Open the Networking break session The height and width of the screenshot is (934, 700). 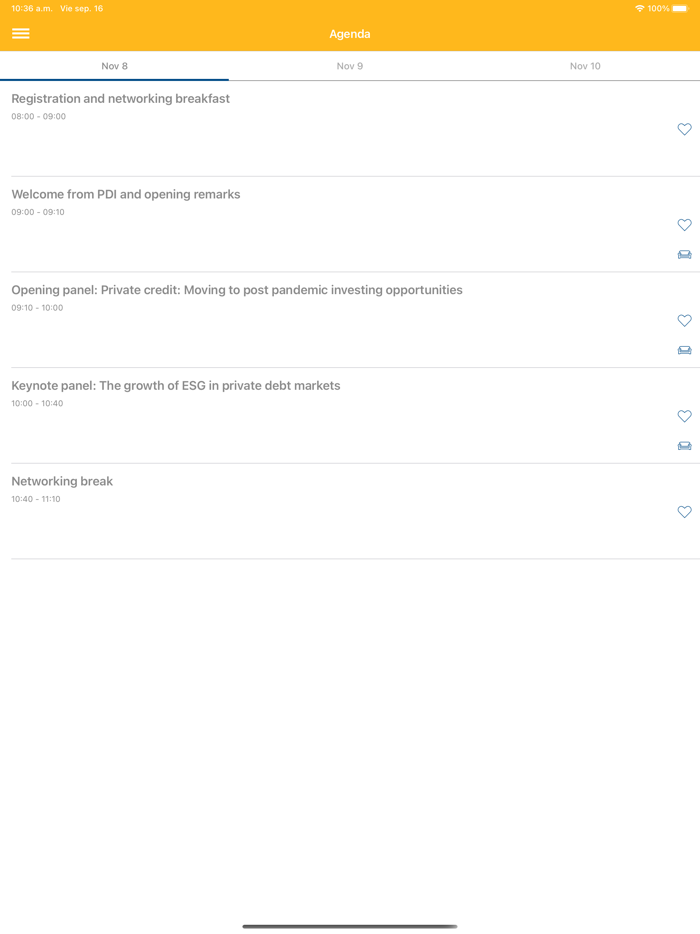click(62, 482)
